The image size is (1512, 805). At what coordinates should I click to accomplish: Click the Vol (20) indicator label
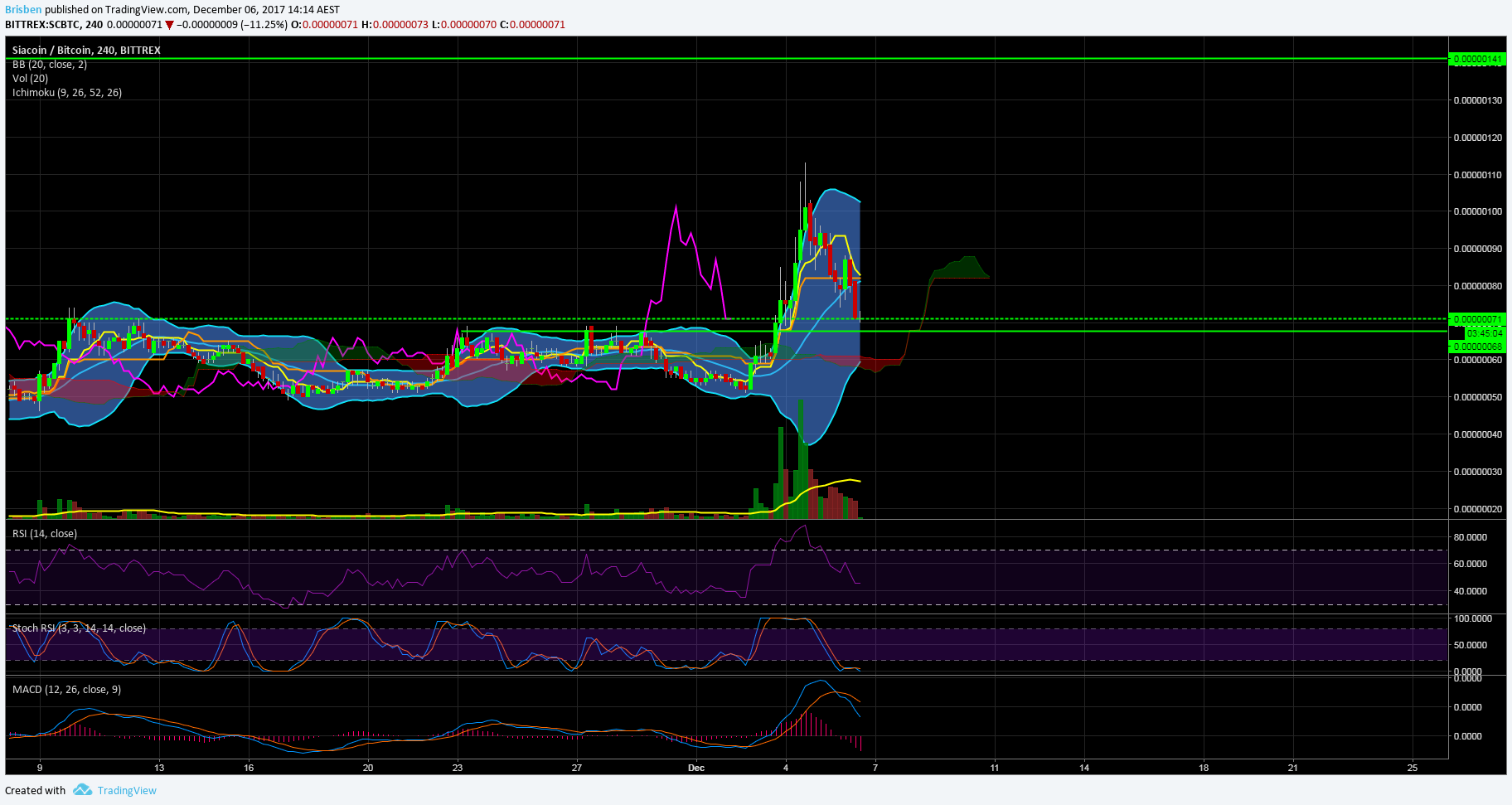point(31,79)
